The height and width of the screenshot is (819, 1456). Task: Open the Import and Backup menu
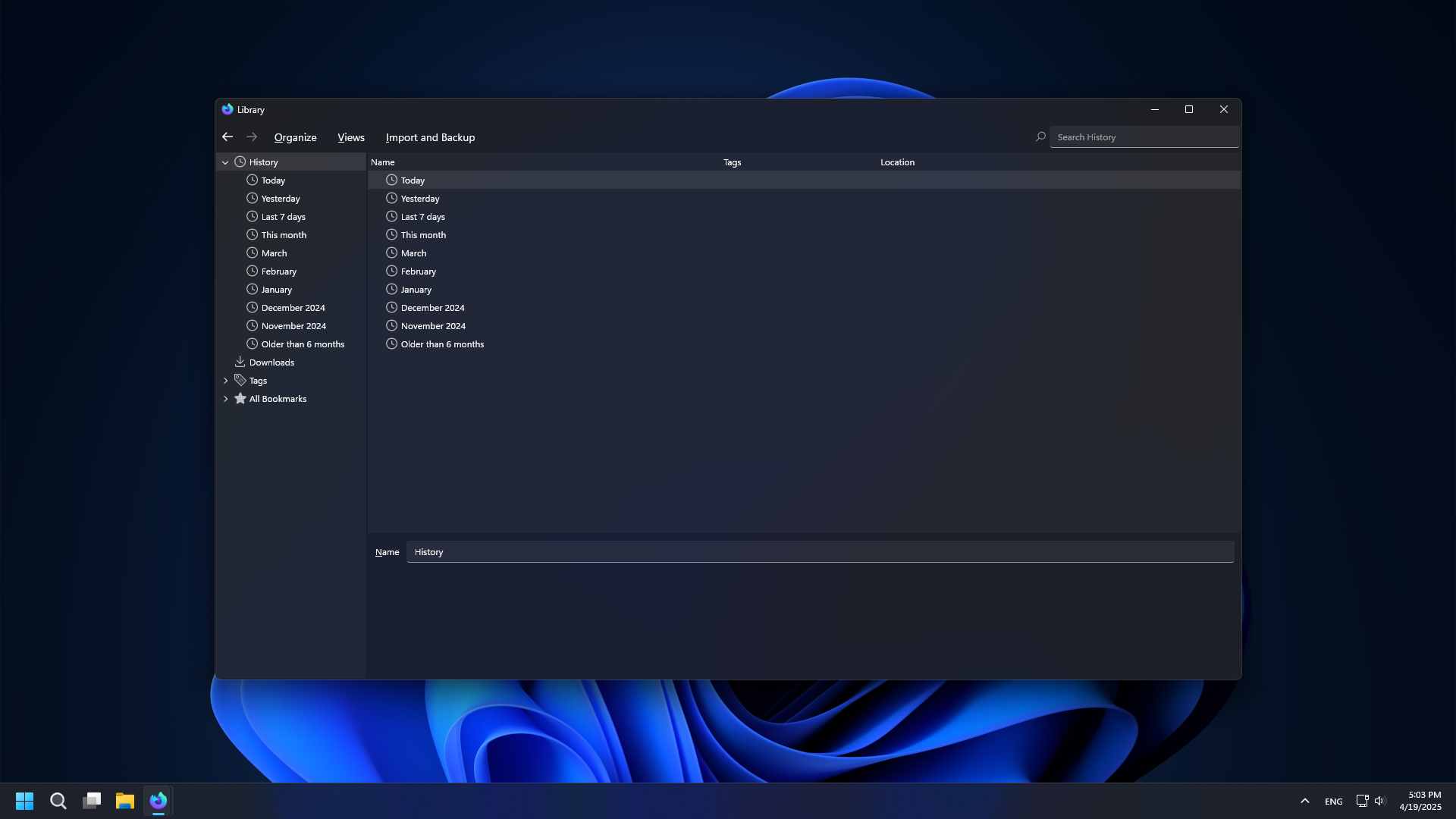[x=430, y=137]
